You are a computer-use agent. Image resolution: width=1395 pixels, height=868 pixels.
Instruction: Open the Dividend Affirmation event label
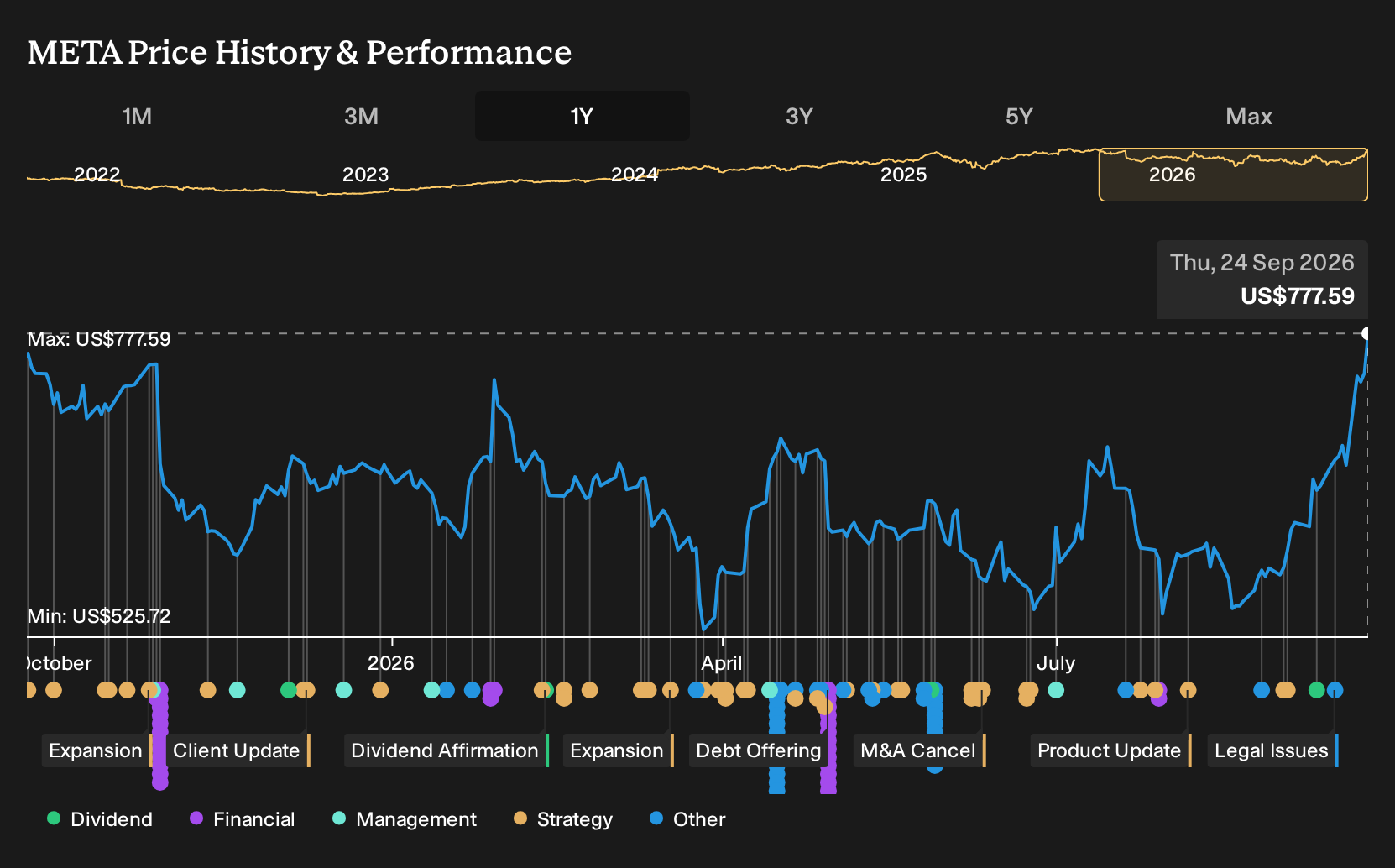447,750
